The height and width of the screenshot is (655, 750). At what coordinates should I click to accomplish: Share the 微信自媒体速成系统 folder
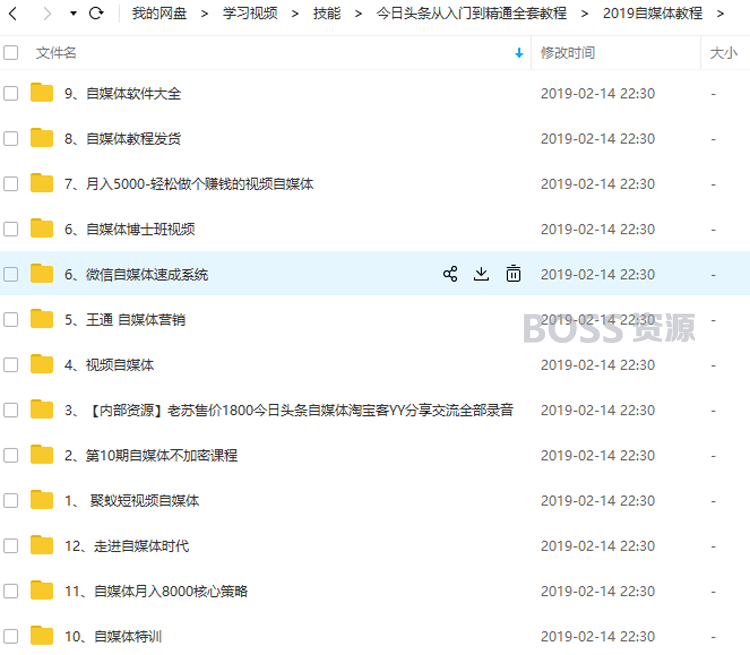coord(450,274)
